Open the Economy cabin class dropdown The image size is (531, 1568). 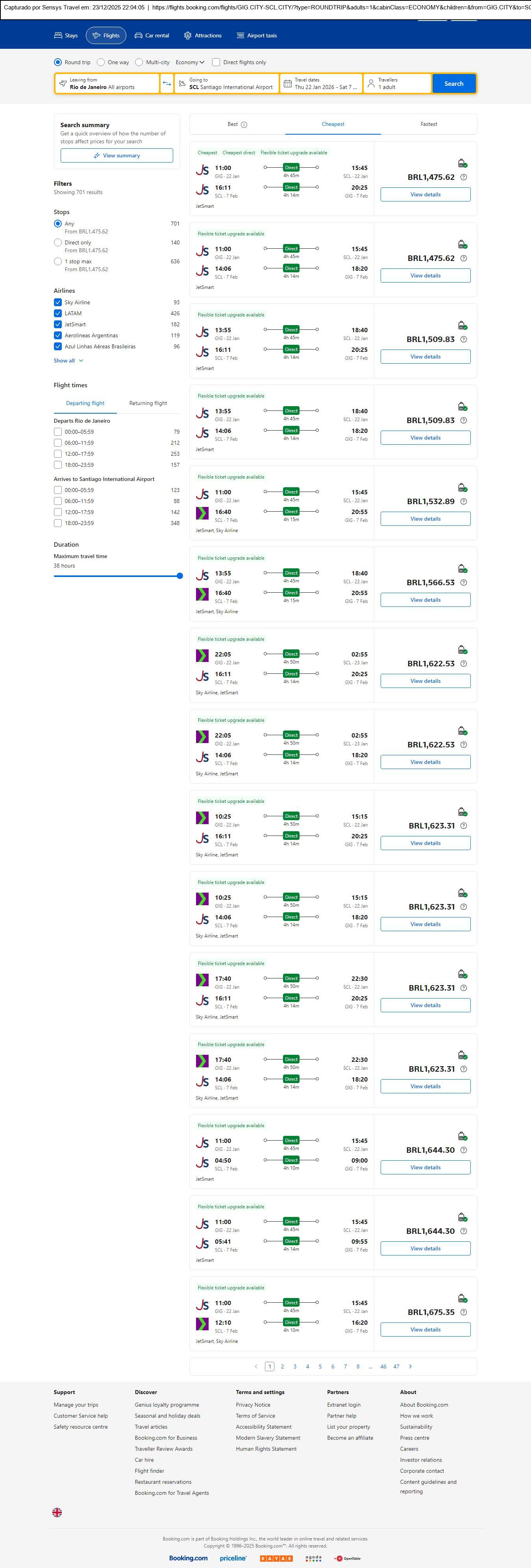pyautogui.click(x=190, y=62)
